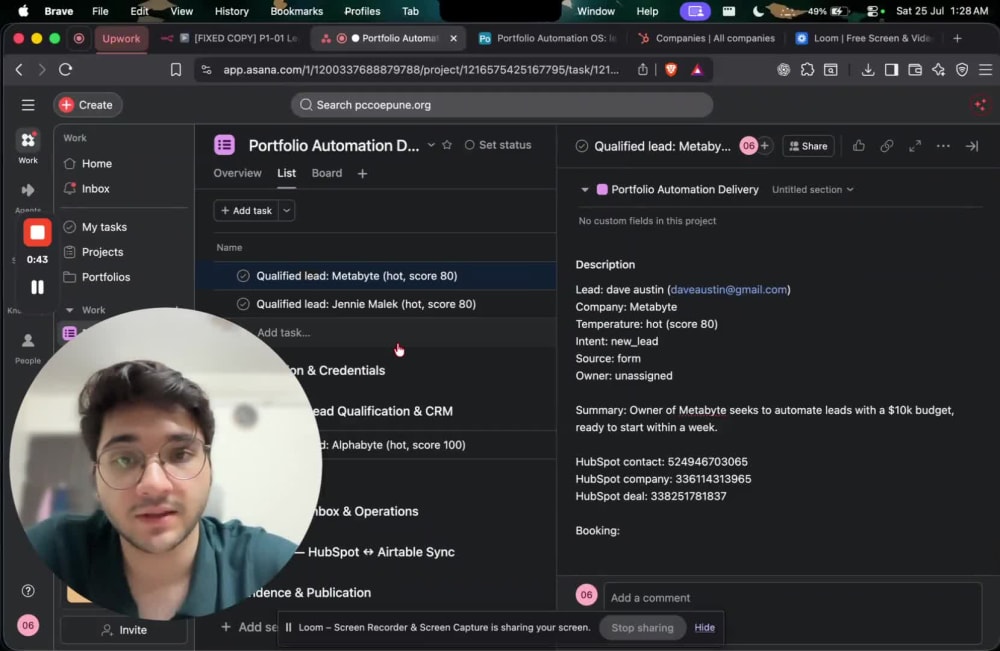Star the Portfolio Automation project
The image size is (1000, 651).
(447, 145)
